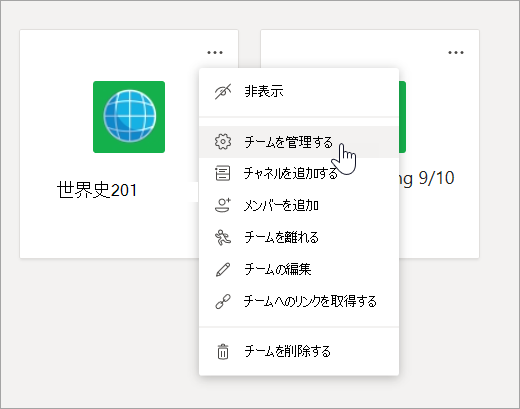Choose チームの編集 menu item
This screenshot has height=409, width=520.
pyautogui.click(x=299, y=269)
